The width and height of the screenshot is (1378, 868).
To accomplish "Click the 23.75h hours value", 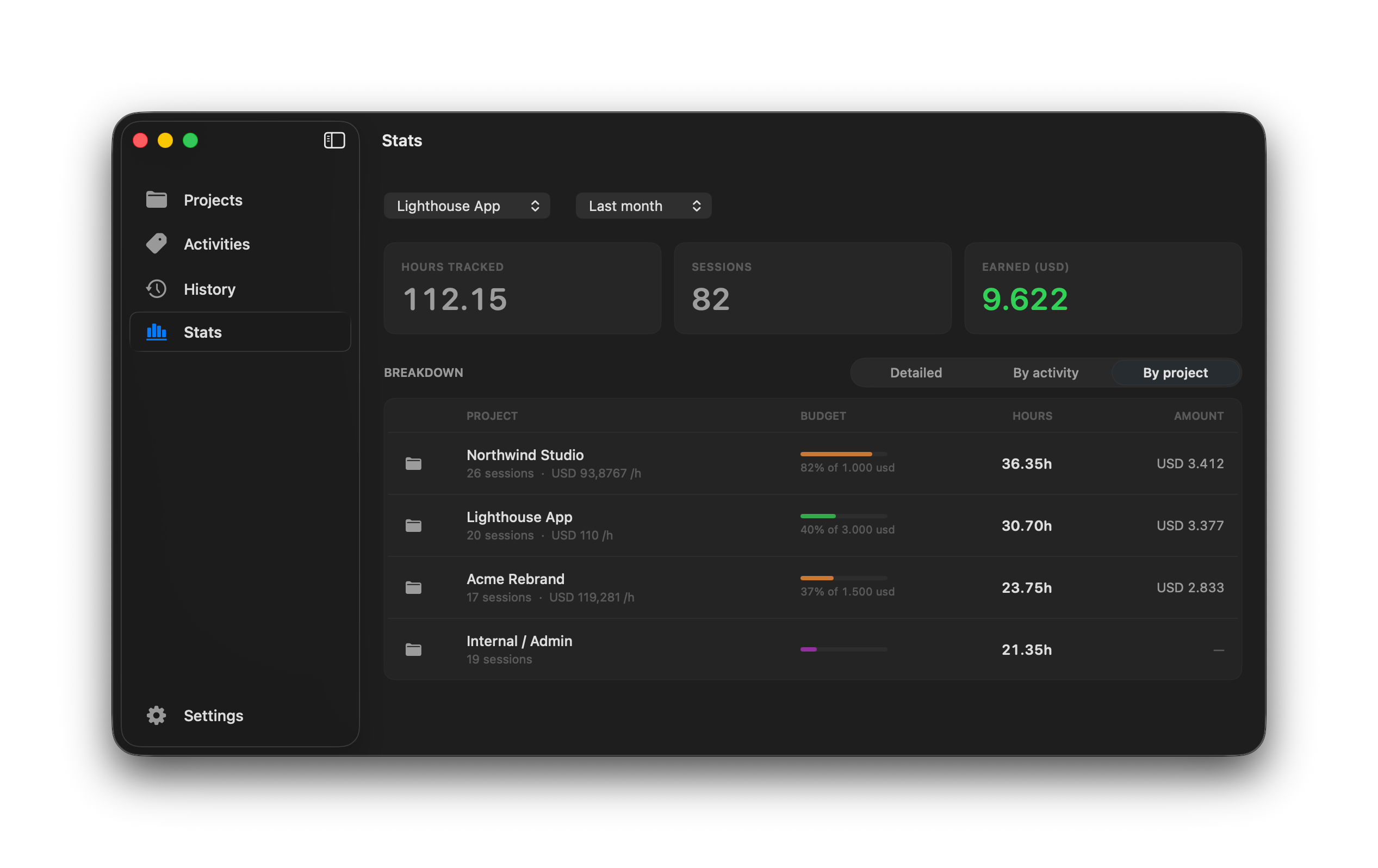I will (x=1027, y=587).
